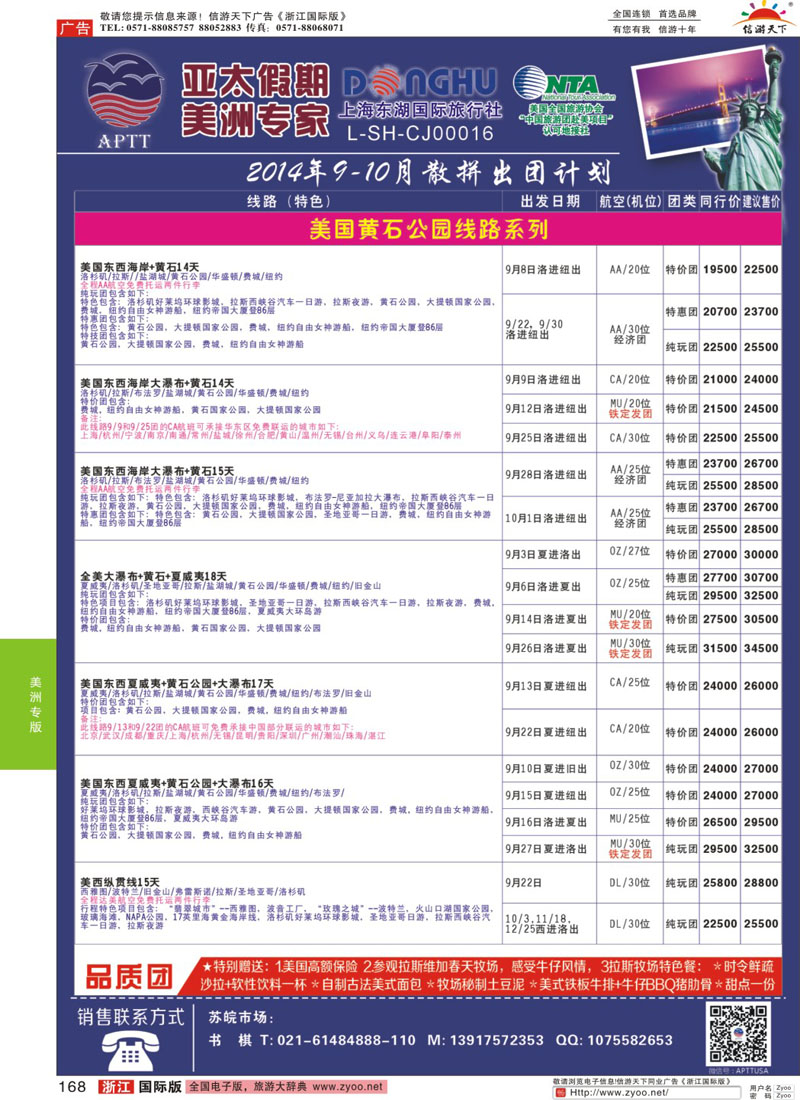Screen dimensions: 800x1100
Task: Click departure date 9月27日夏进洛出
Action: [546, 849]
